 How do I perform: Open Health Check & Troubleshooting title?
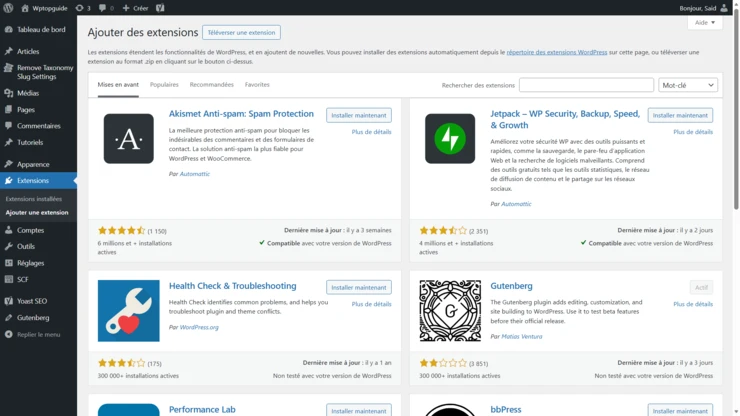pyautogui.click(x=233, y=286)
